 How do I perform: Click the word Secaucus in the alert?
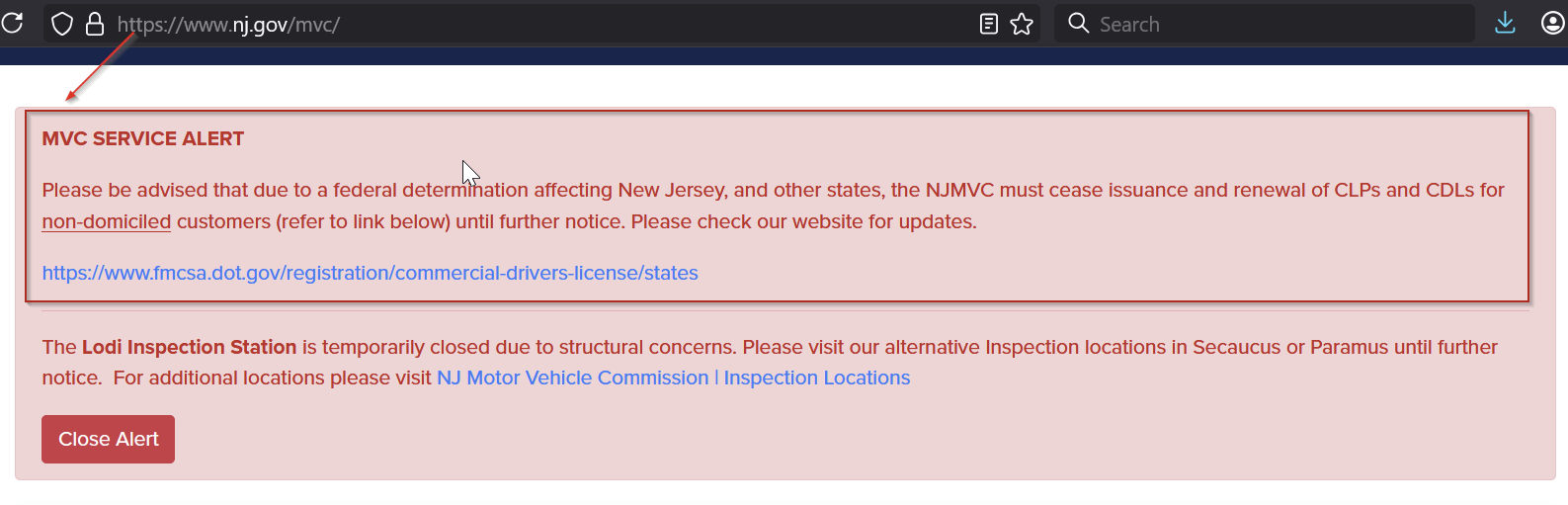tap(1236, 347)
